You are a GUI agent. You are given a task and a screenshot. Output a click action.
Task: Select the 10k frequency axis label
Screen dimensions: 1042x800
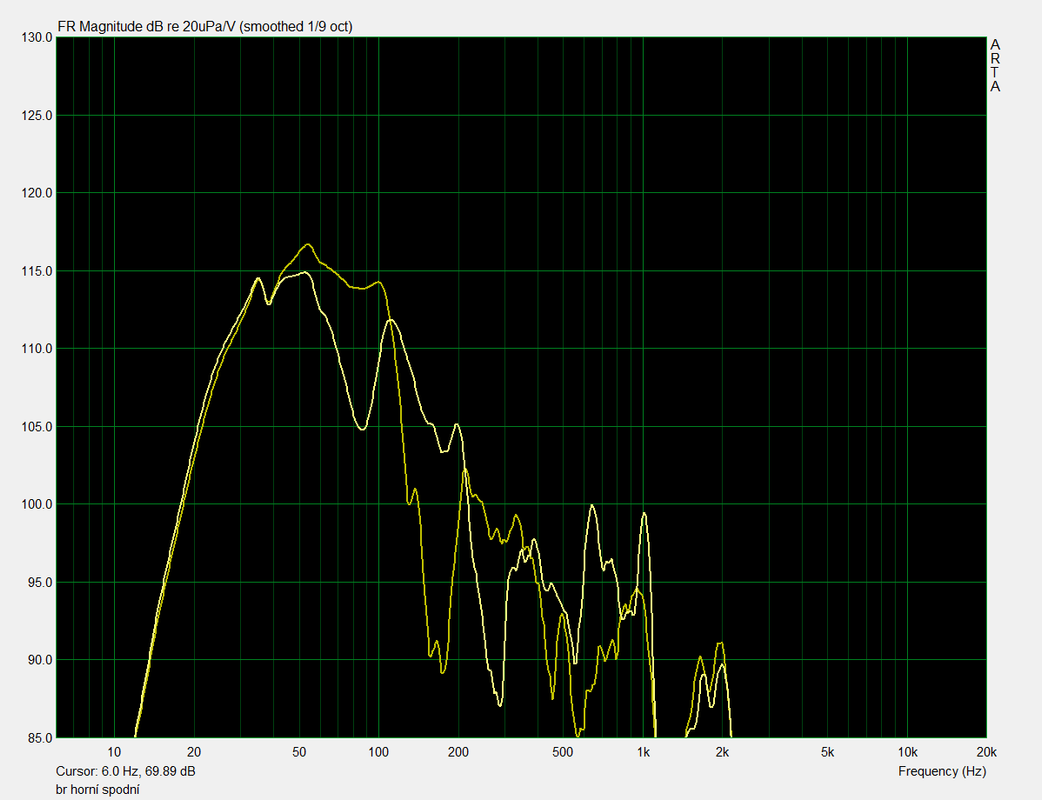[x=908, y=752]
